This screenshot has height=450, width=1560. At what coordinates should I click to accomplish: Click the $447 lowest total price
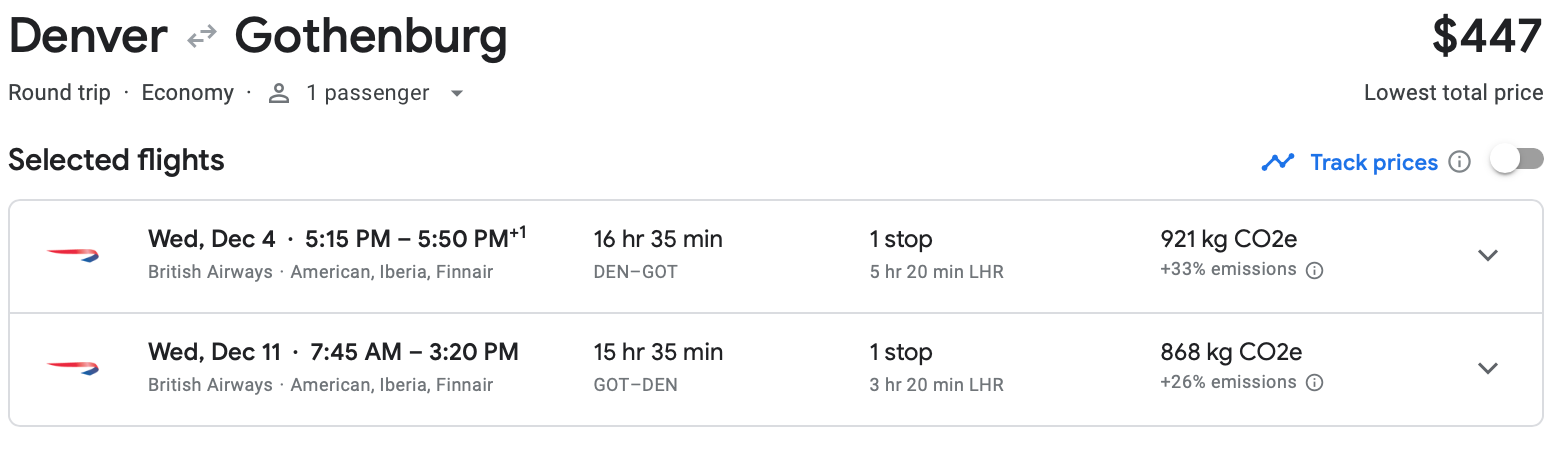(x=1487, y=37)
